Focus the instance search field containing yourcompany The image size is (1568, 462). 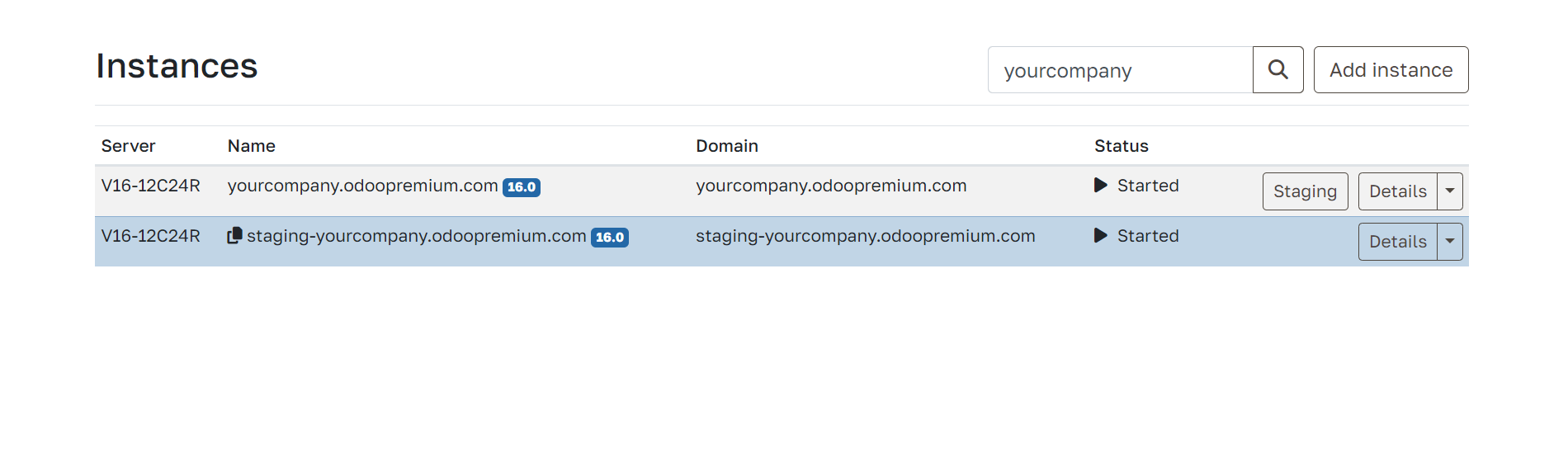[1120, 70]
